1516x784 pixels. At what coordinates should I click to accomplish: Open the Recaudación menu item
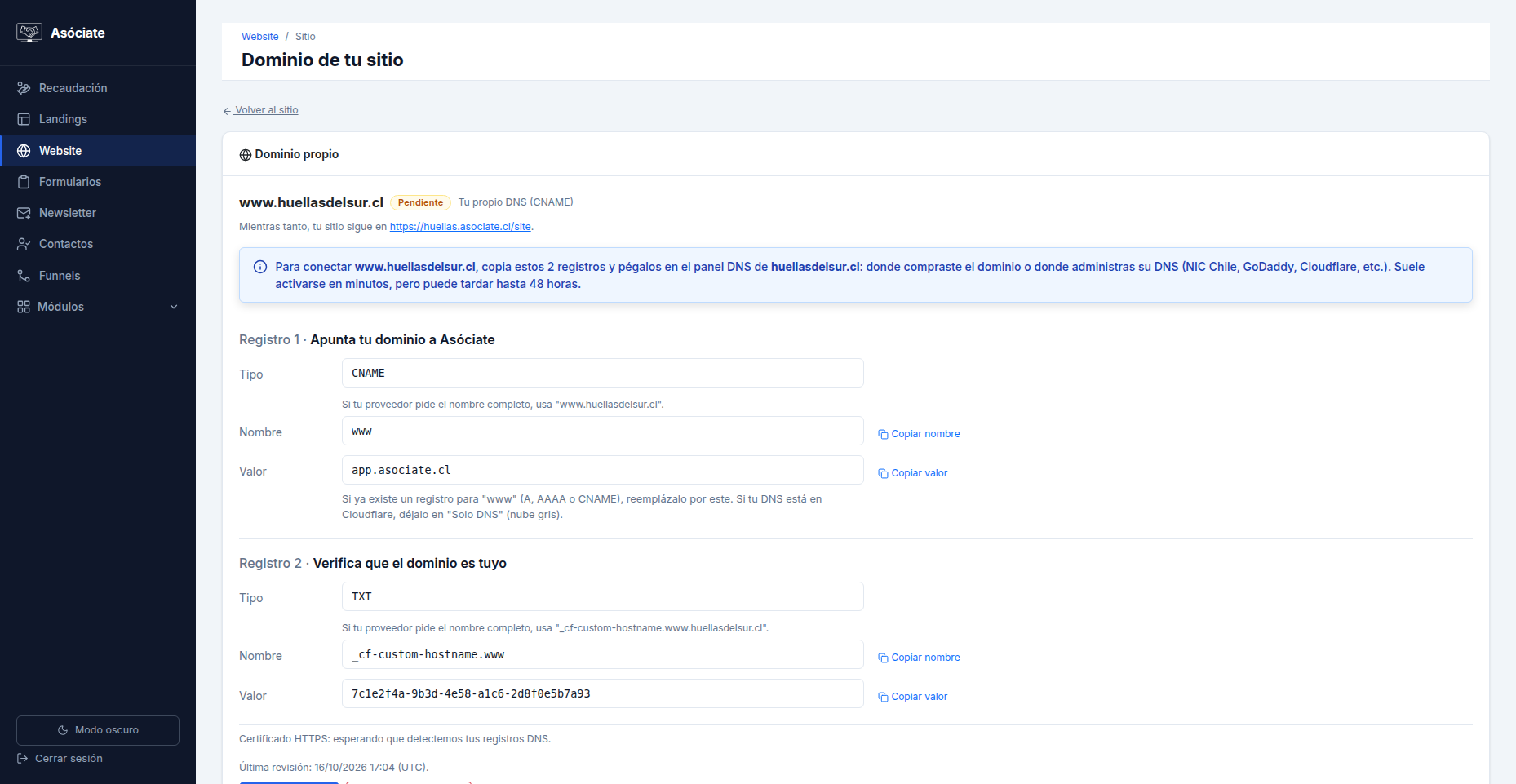click(x=98, y=88)
